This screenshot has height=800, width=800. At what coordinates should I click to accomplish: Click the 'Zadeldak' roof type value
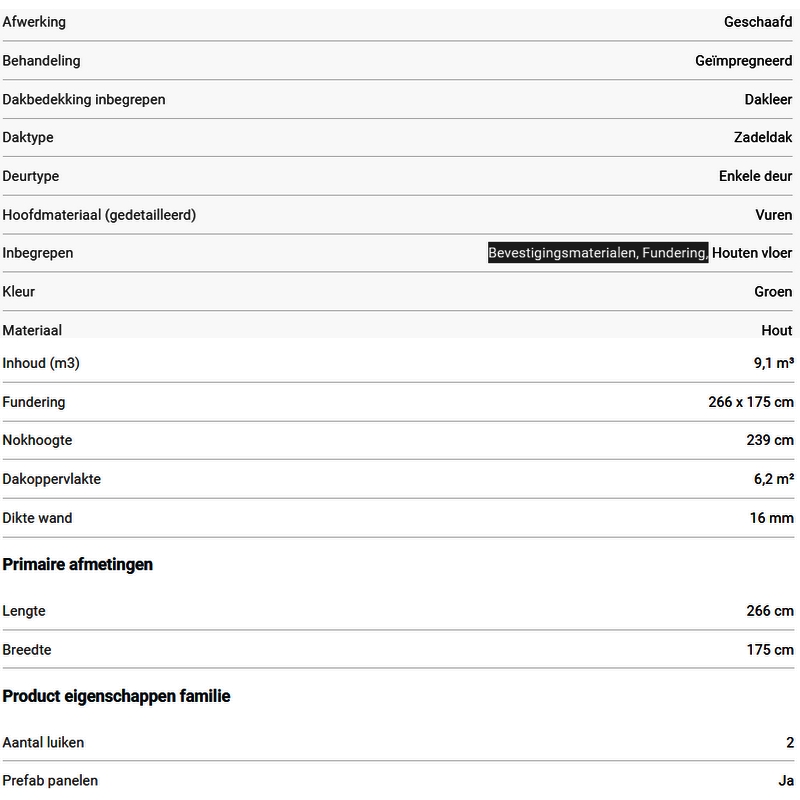(x=763, y=138)
